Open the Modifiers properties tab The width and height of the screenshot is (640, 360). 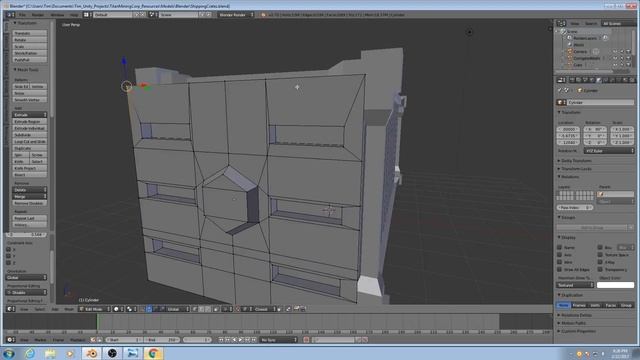tap(612, 80)
